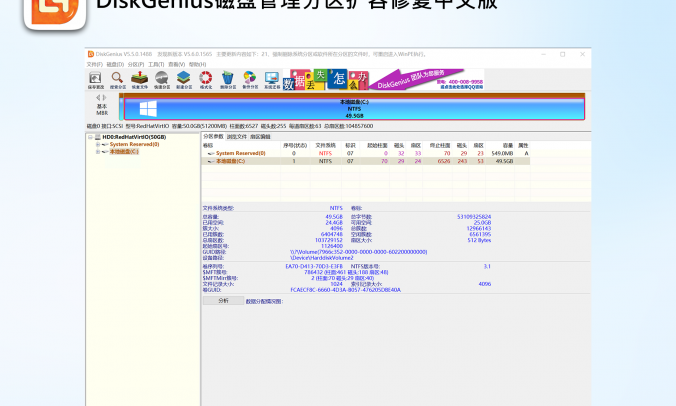Screen dimensions: 676x406
Task: Click HD0:RedHatVirtIO disk icon in tree
Action: [x=98, y=137]
